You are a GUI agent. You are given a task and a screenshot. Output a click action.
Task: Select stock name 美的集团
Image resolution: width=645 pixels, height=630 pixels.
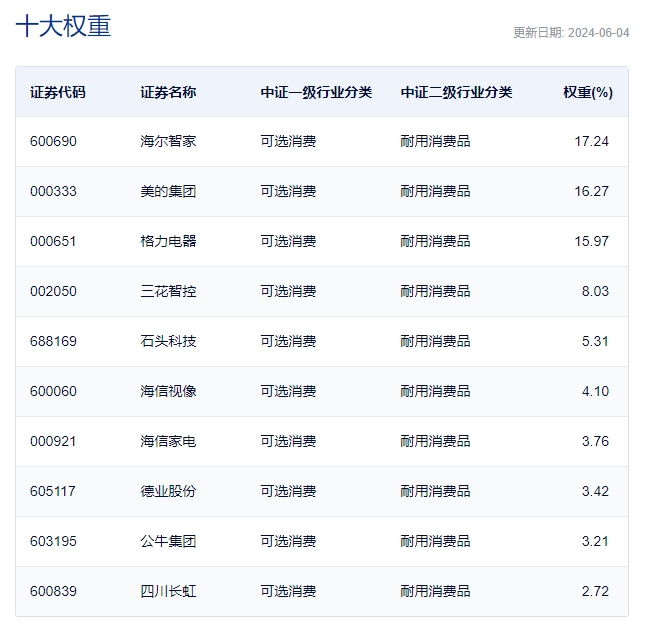[x=168, y=191]
